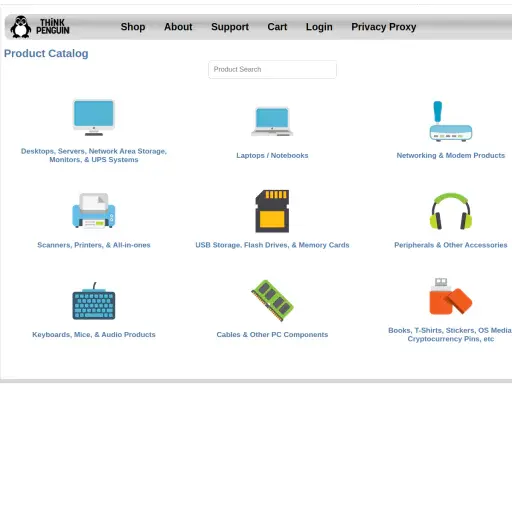Click the green RAM module icon

point(272,301)
